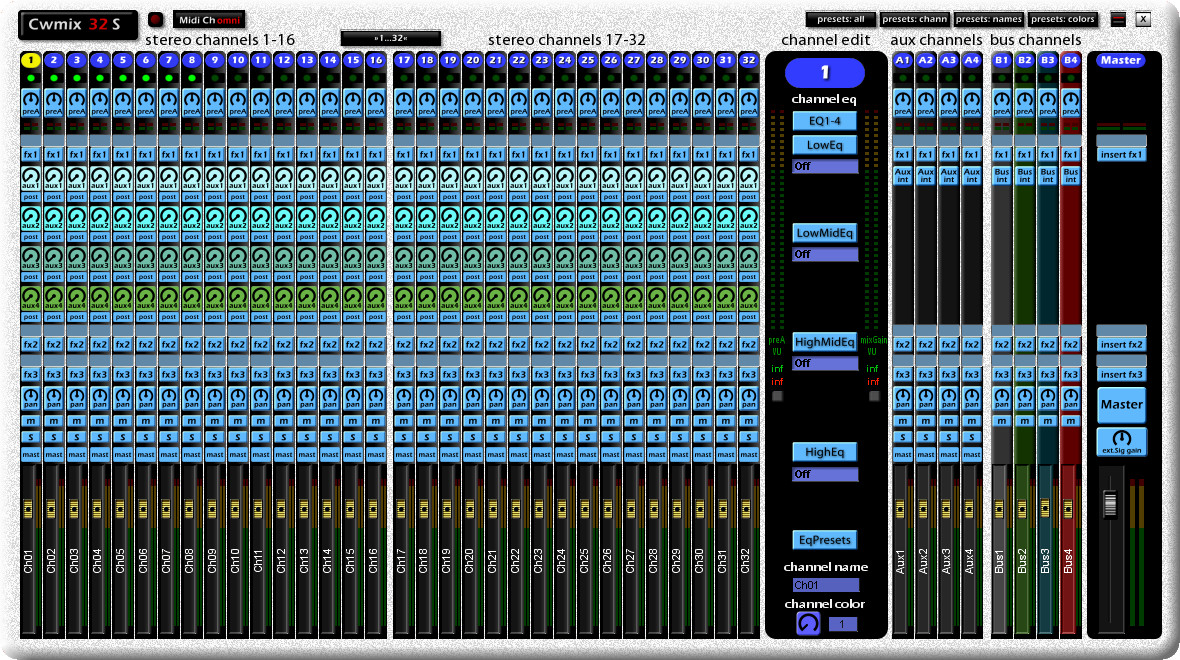The height and width of the screenshot is (660, 1180).
Task: Click the pan knob on aux channel A1
Action: point(902,396)
